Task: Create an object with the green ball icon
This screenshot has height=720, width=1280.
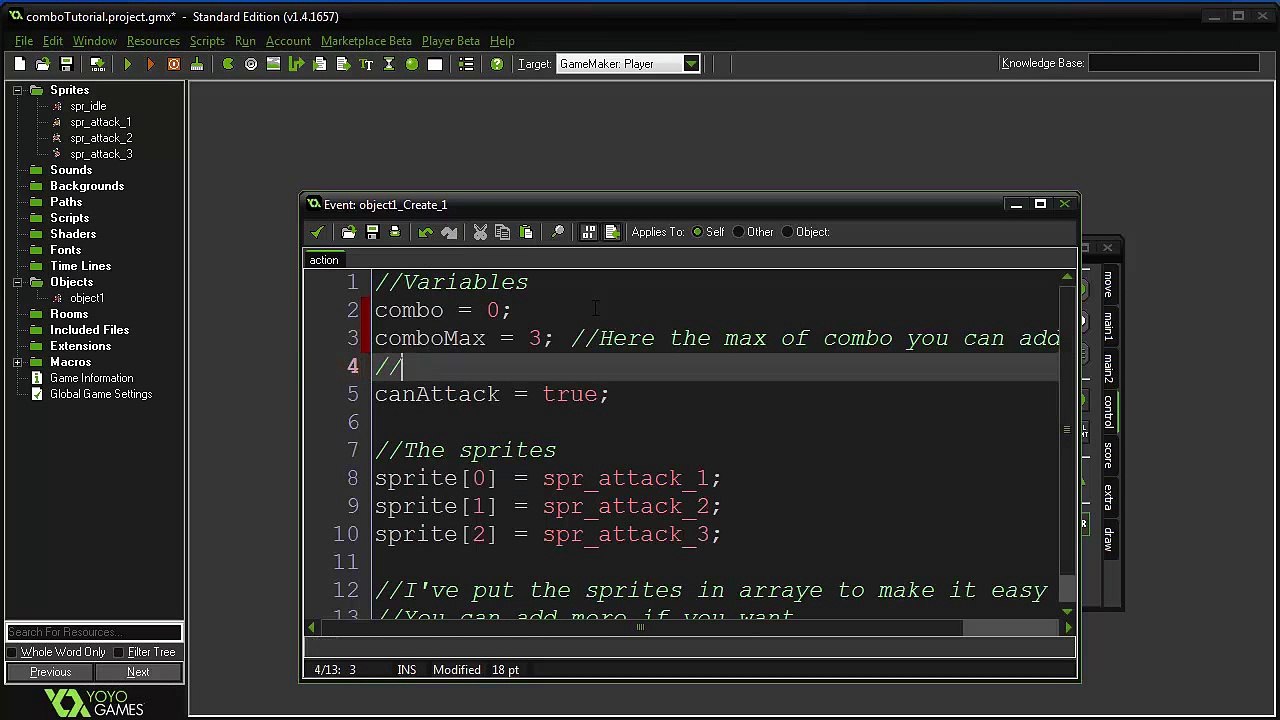Action: (412, 64)
